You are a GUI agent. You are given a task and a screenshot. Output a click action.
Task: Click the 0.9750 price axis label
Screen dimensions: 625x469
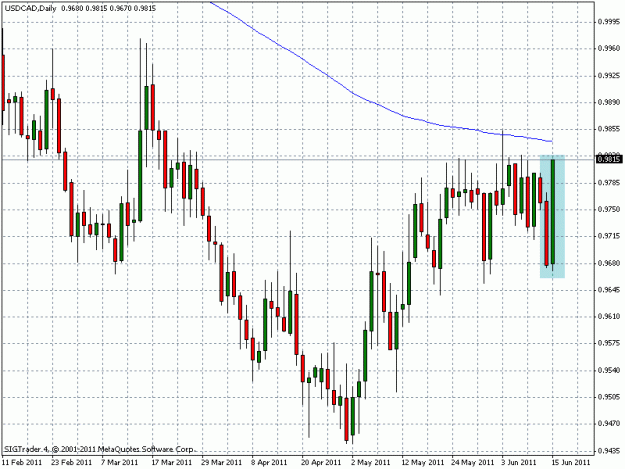[x=610, y=209]
